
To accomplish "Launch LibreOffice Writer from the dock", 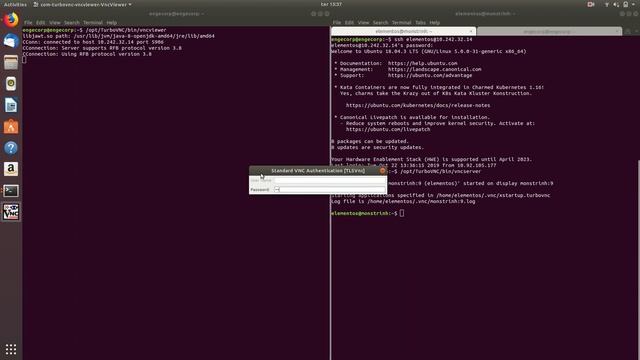I will pyautogui.click(x=11, y=105).
